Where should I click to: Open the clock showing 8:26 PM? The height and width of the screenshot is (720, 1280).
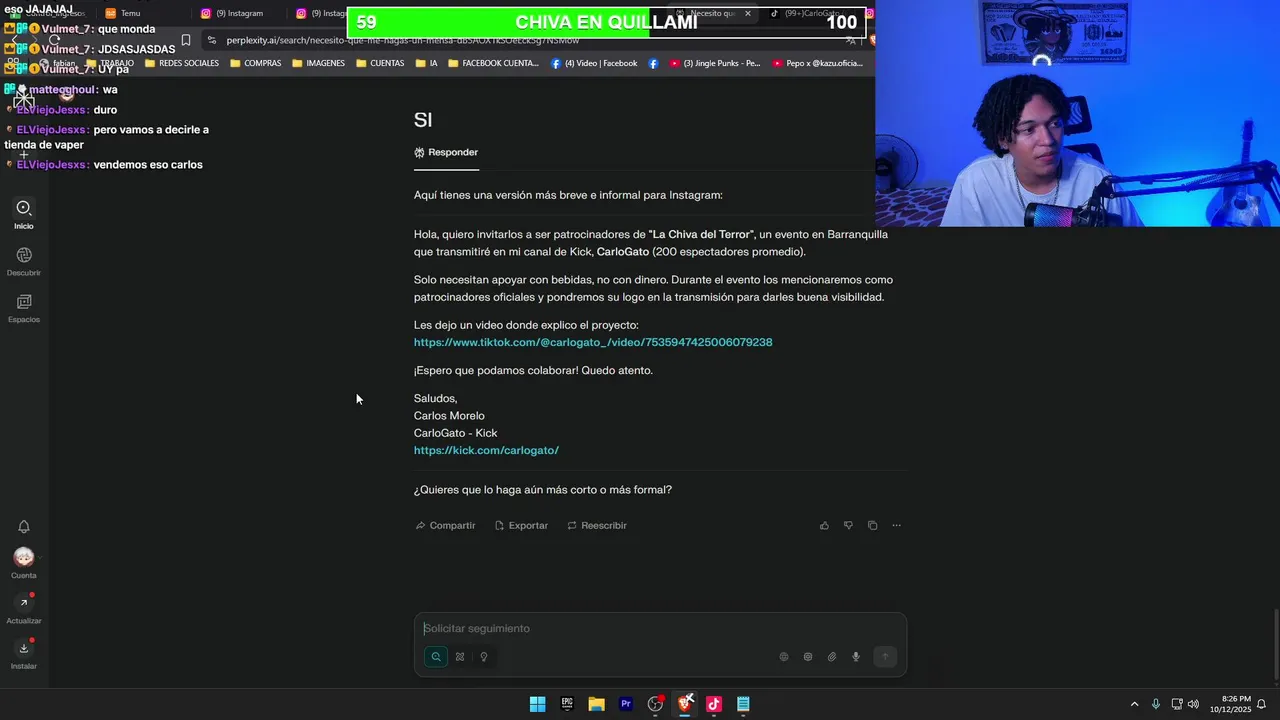pyautogui.click(x=1230, y=704)
